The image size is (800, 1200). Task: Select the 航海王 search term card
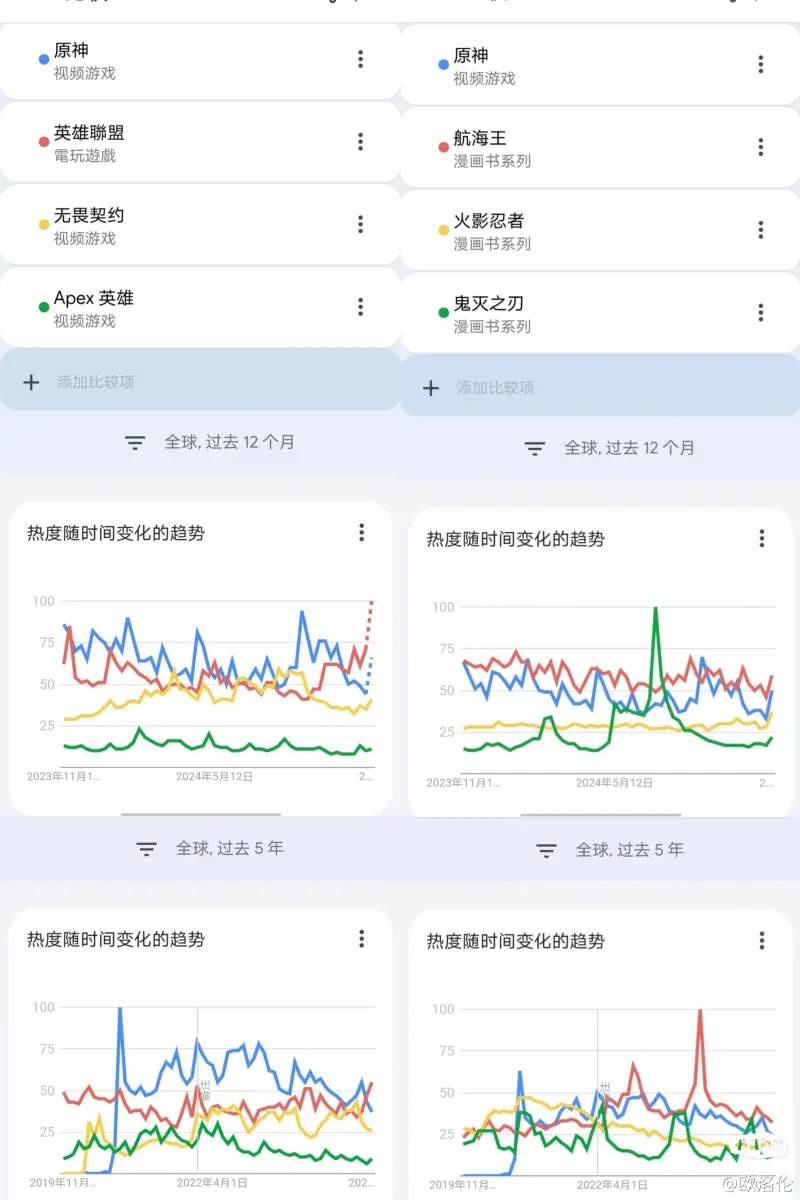tap(600, 148)
